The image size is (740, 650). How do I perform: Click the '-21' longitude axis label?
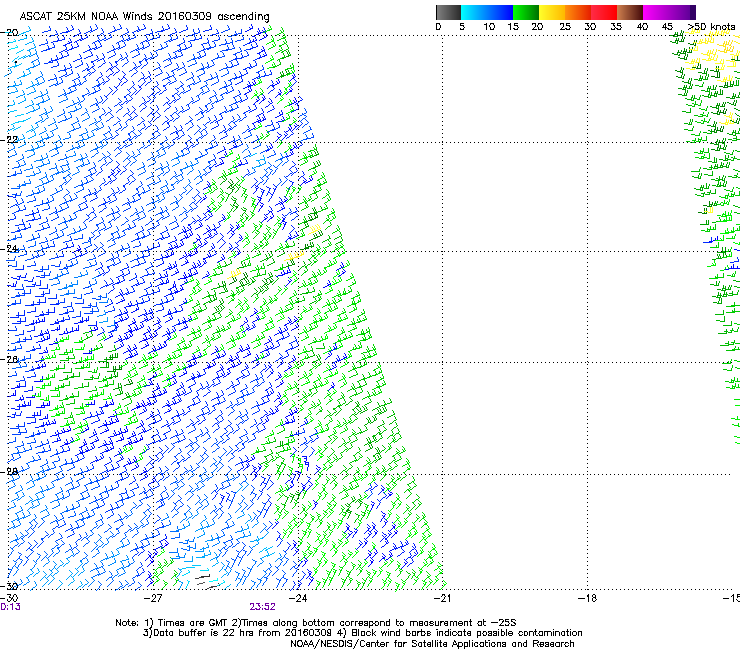(442, 599)
